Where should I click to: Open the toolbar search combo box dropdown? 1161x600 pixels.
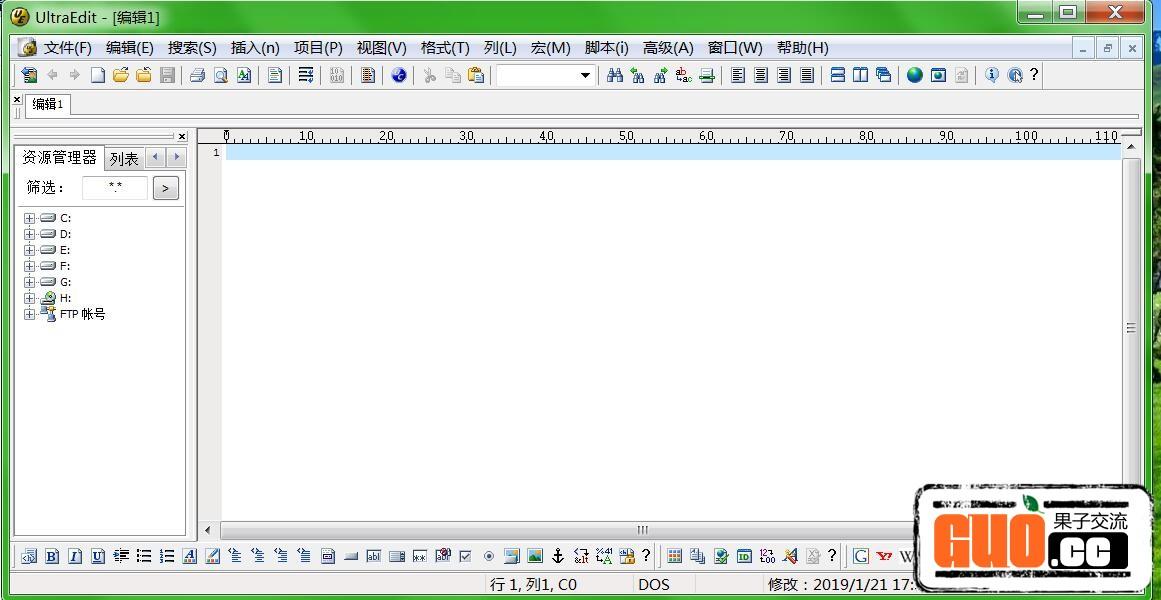[585, 75]
